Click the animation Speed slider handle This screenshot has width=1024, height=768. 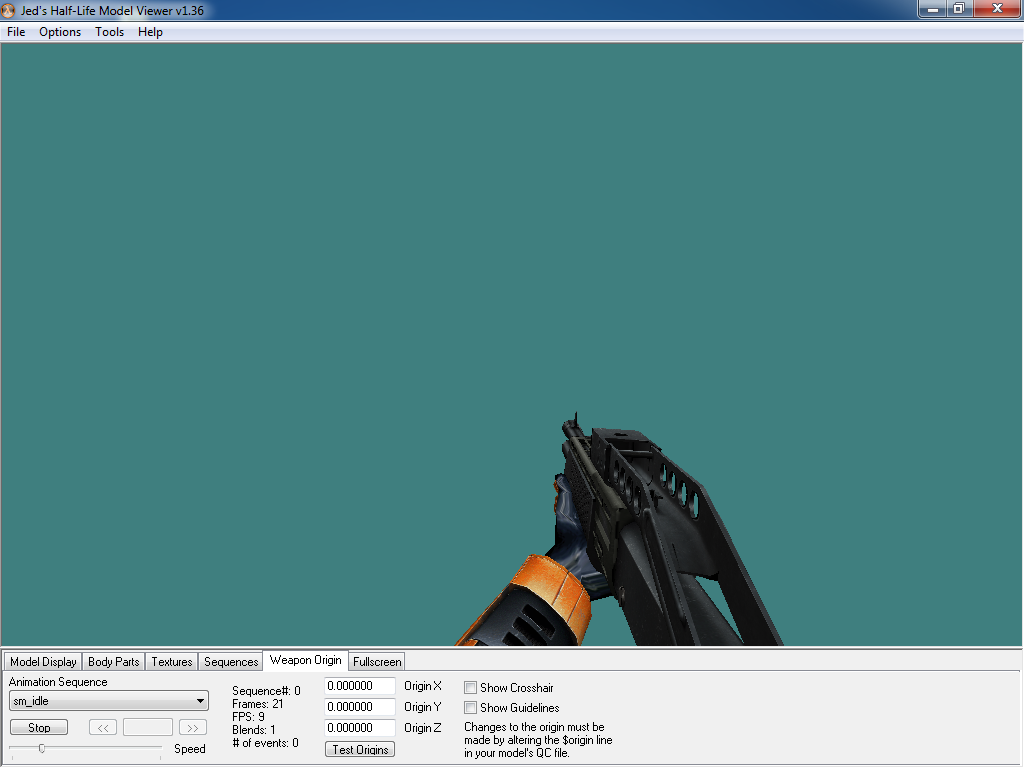(42, 748)
